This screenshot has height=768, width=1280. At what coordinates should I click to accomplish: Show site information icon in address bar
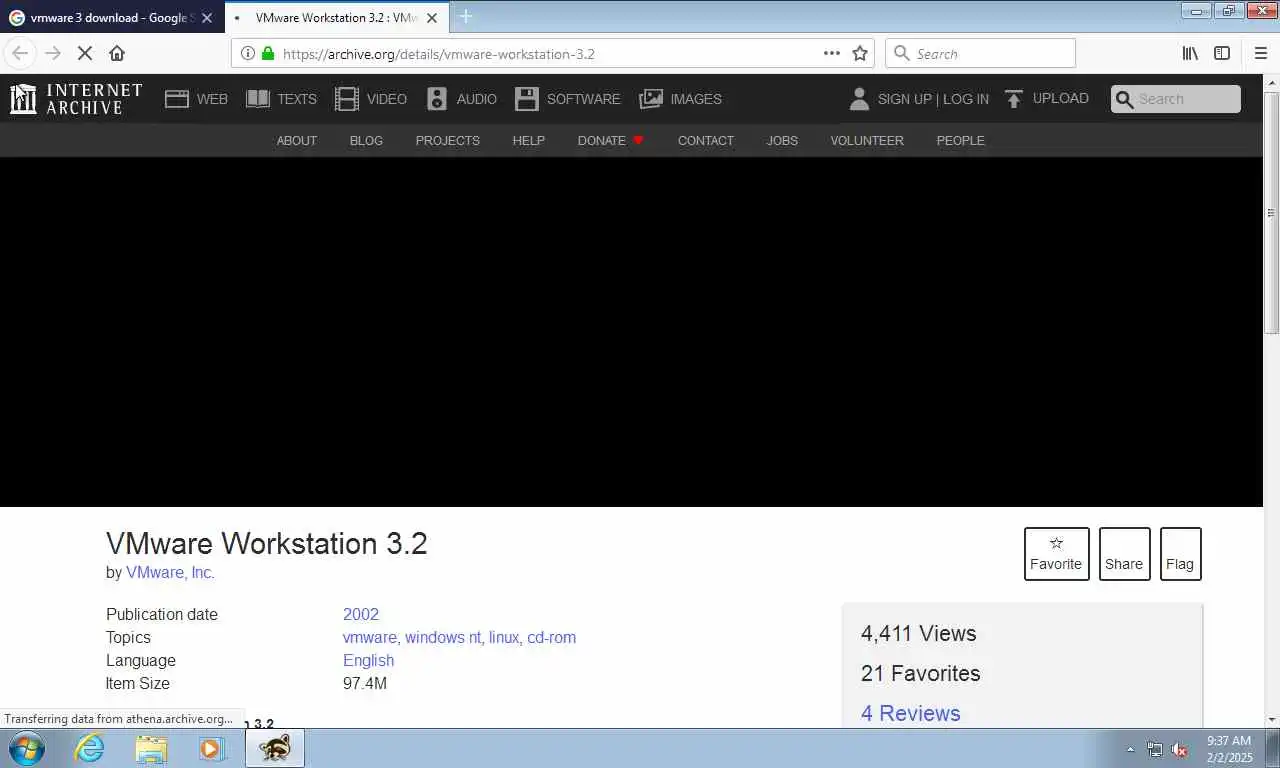247,54
